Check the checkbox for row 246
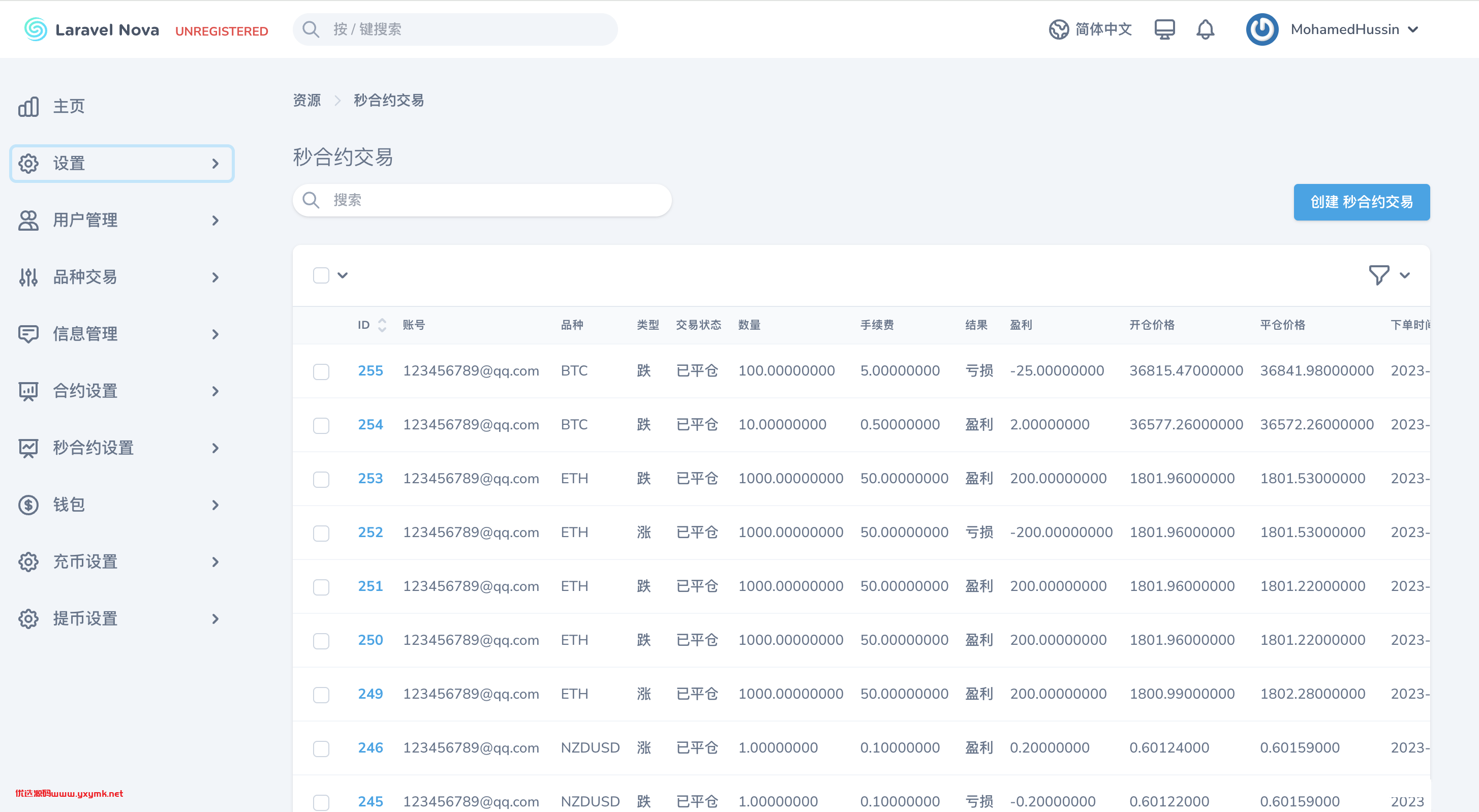Image resolution: width=1479 pixels, height=812 pixels. pyautogui.click(x=321, y=749)
